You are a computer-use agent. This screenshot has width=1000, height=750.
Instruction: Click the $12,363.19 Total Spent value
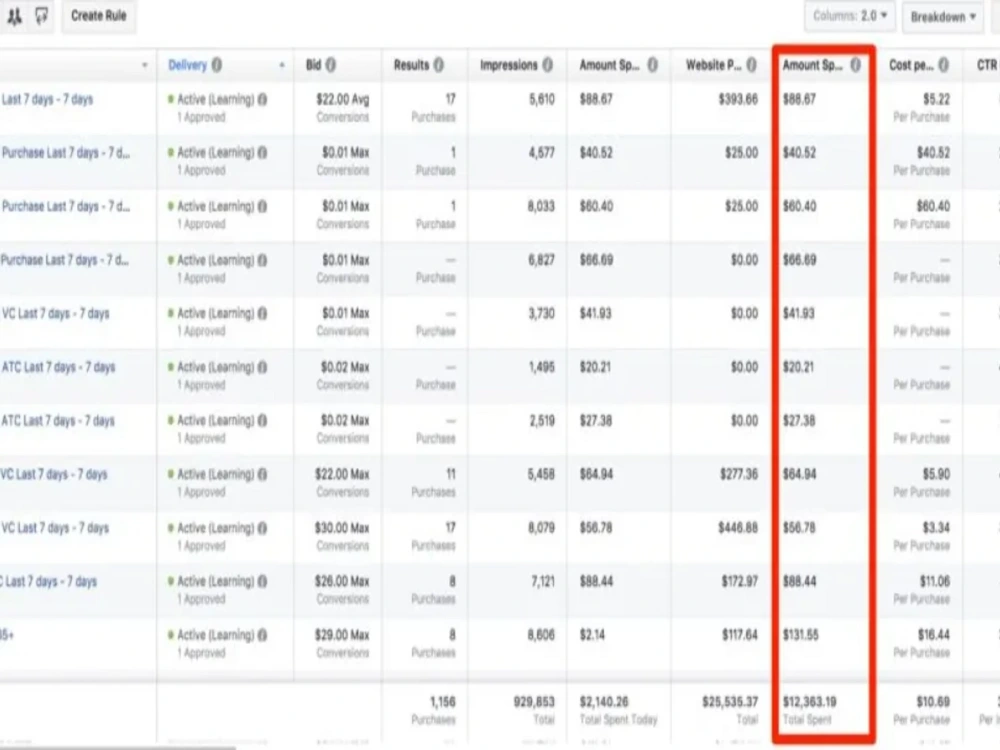tap(810, 702)
